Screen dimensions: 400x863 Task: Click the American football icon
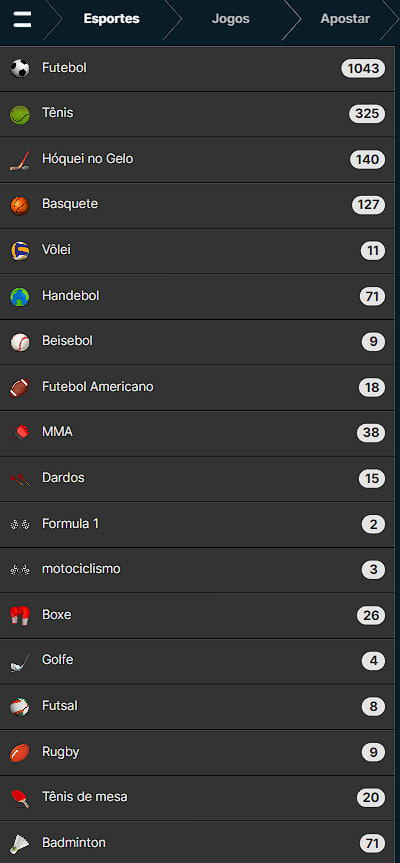point(20,388)
